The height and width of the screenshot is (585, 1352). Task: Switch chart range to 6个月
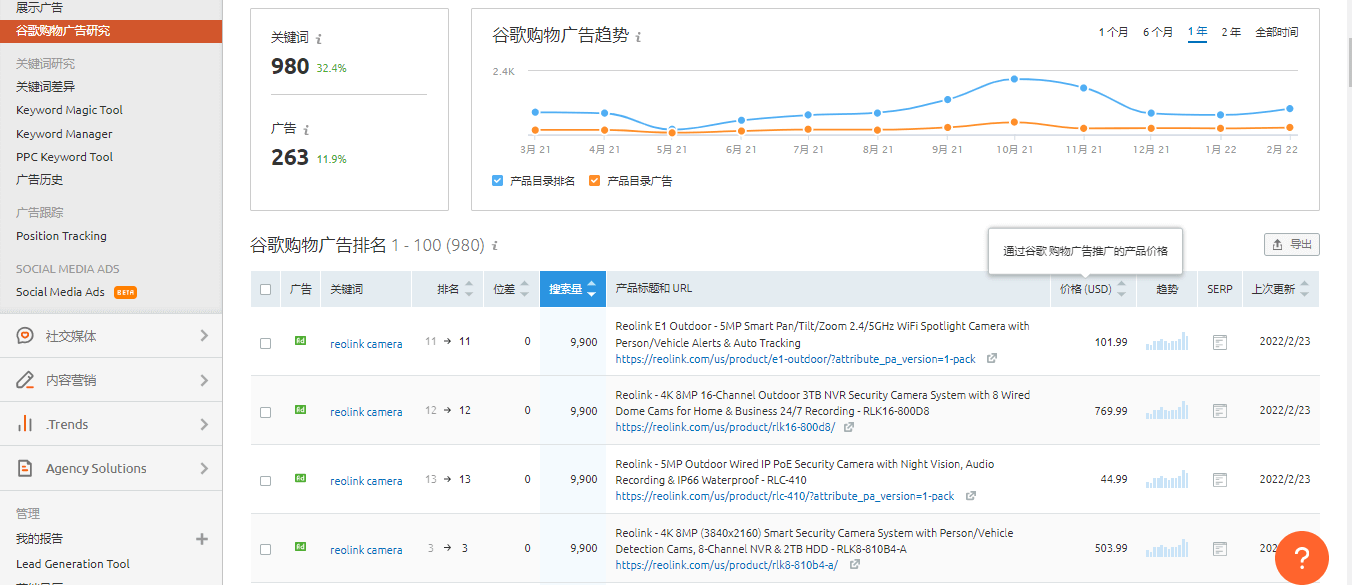point(1158,32)
